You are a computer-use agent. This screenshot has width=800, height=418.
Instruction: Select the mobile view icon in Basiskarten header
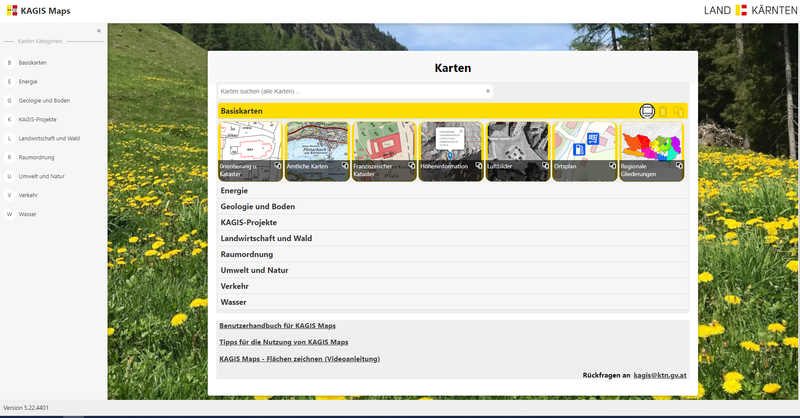[663, 111]
